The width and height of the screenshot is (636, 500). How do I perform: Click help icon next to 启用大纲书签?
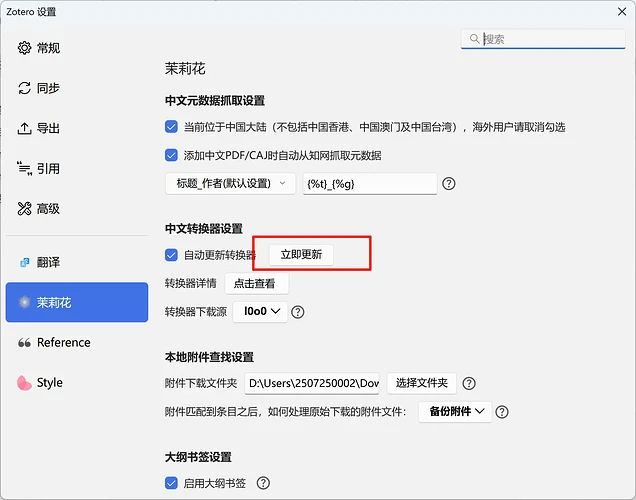pyautogui.click(x=263, y=483)
